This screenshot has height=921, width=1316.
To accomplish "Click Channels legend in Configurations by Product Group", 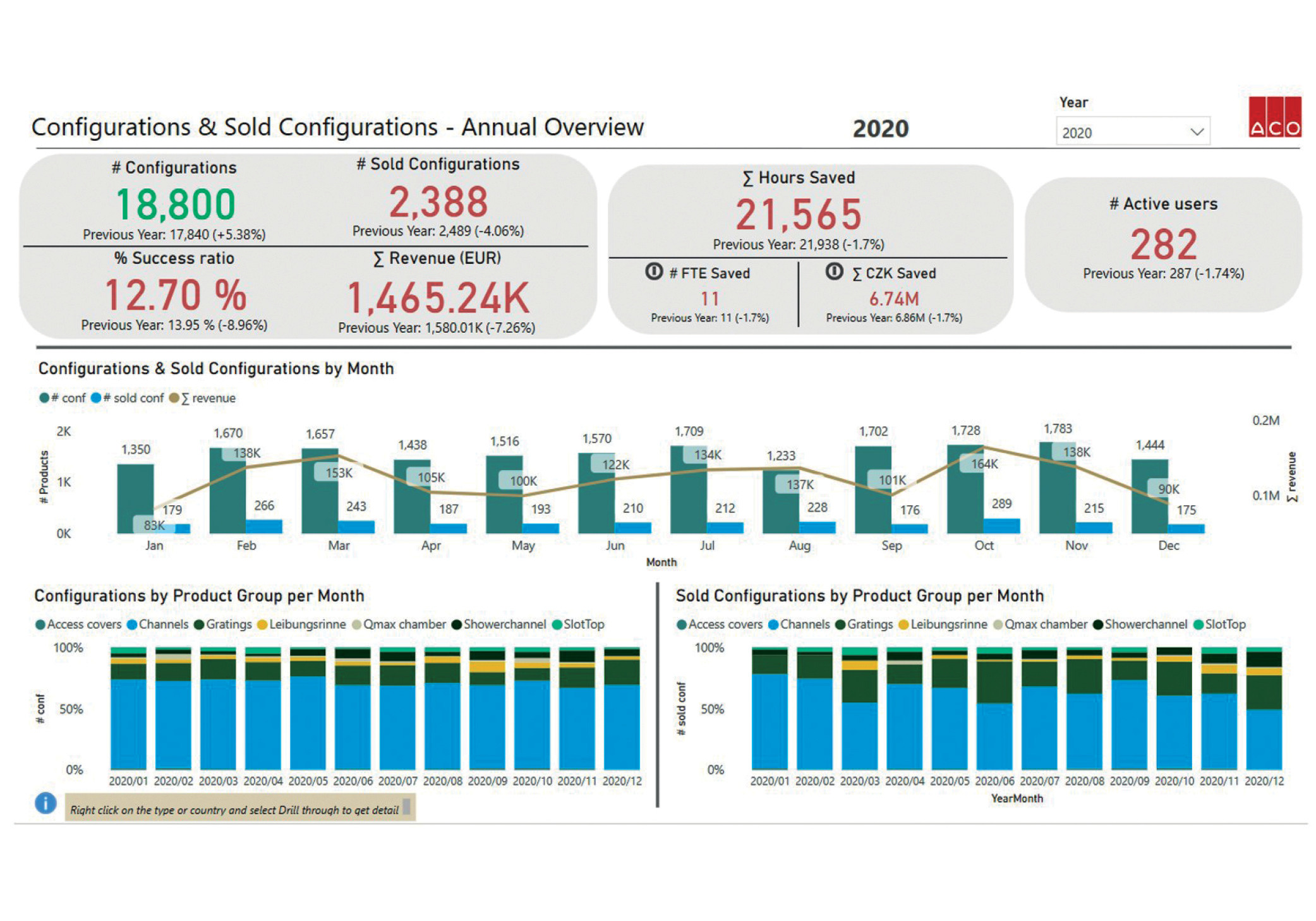I will pyautogui.click(x=158, y=624).
